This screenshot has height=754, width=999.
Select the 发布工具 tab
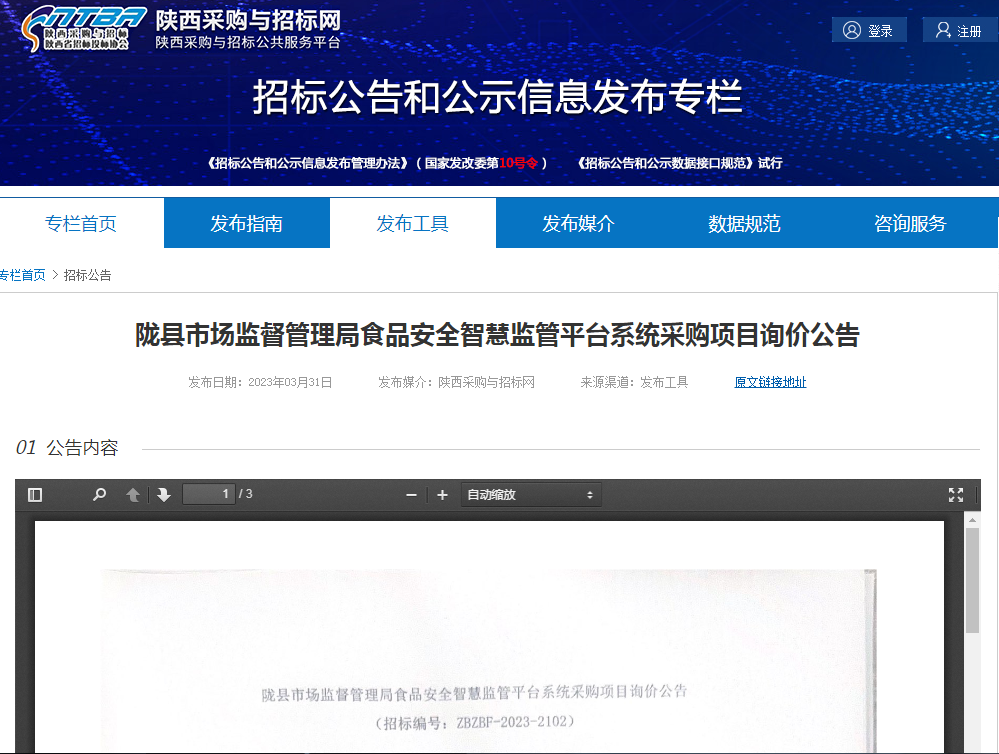412,223
